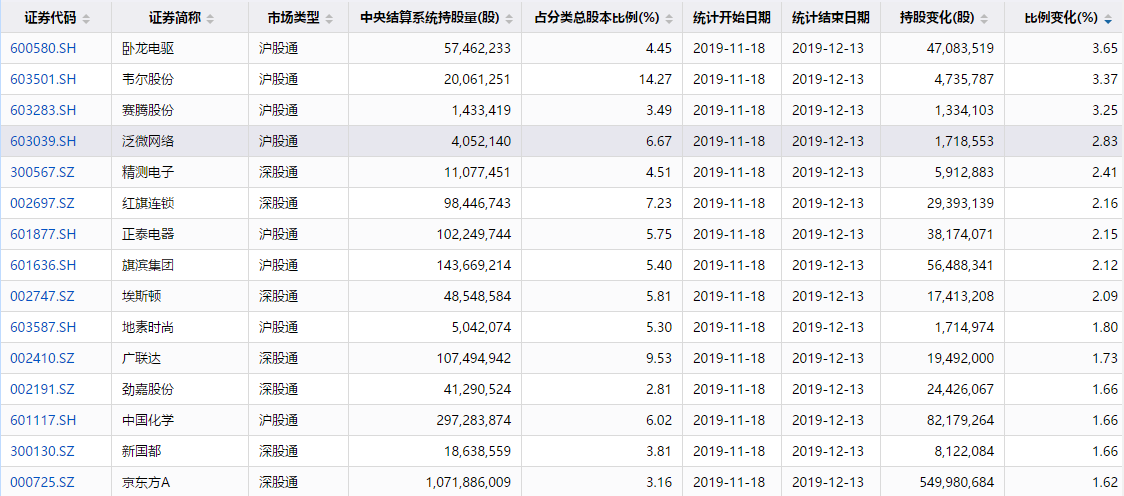Open 000725.SZ 京东方A code link
Screen dimensions: 1124x496
43,482
